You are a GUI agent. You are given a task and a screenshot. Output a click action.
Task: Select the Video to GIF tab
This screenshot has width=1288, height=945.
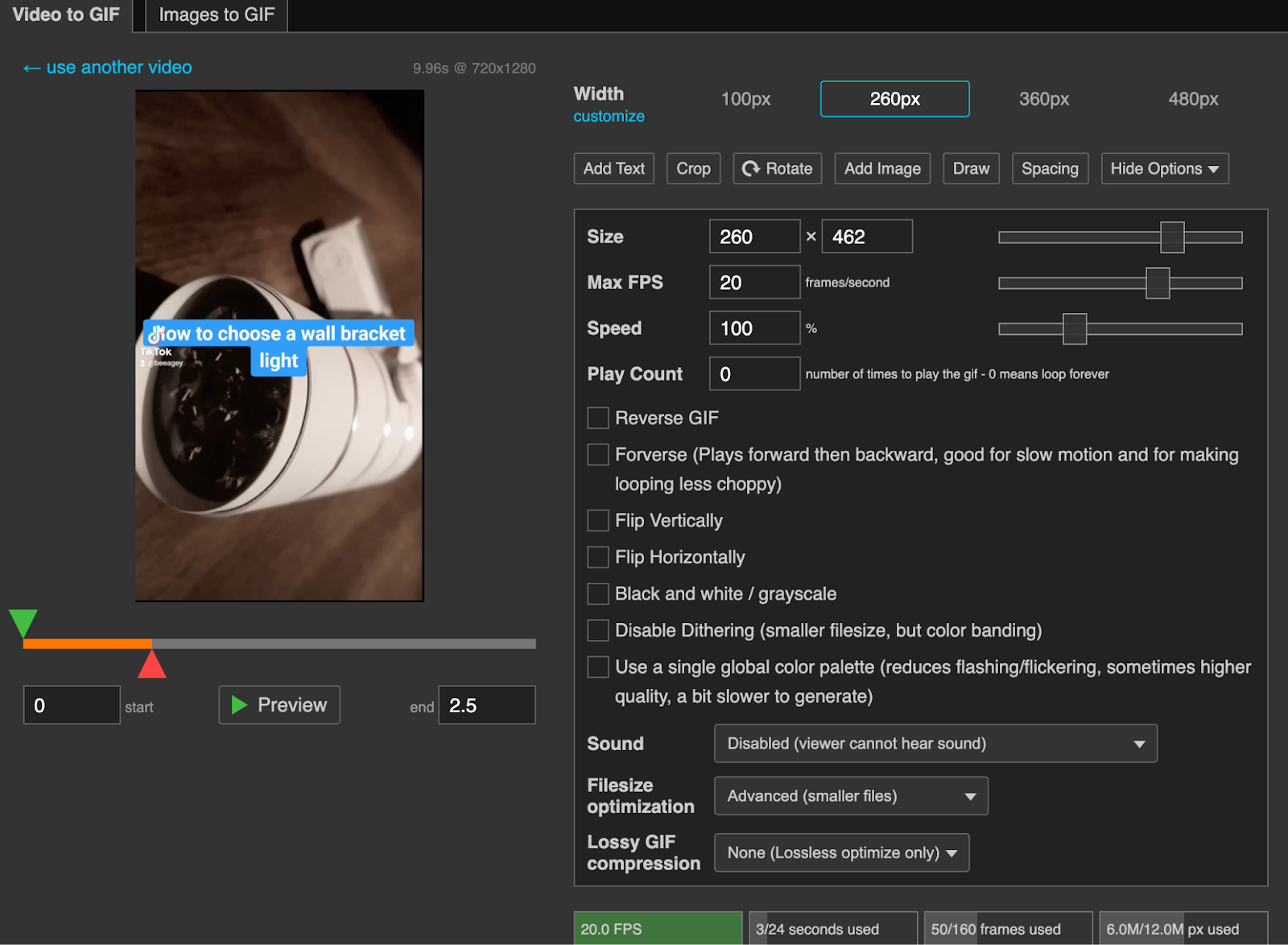tap(65, 14)
